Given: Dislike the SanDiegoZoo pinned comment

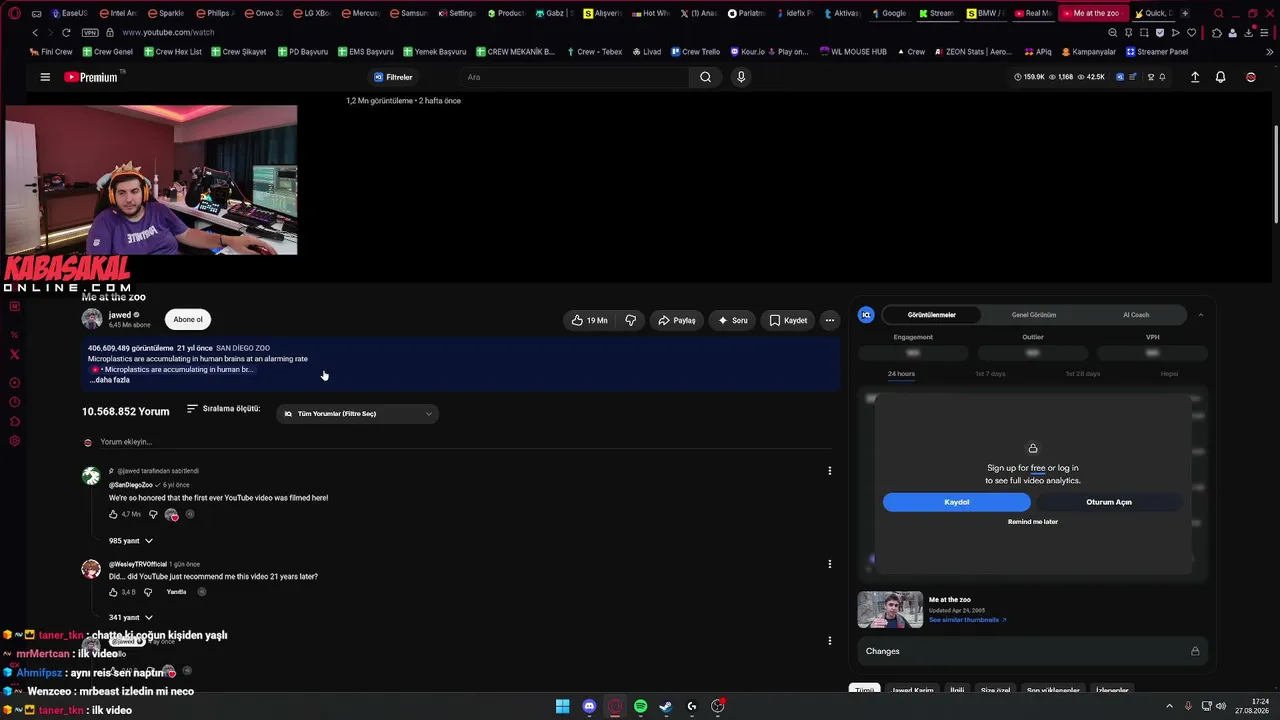Looking at the screenshot, I should click(153, 514).
